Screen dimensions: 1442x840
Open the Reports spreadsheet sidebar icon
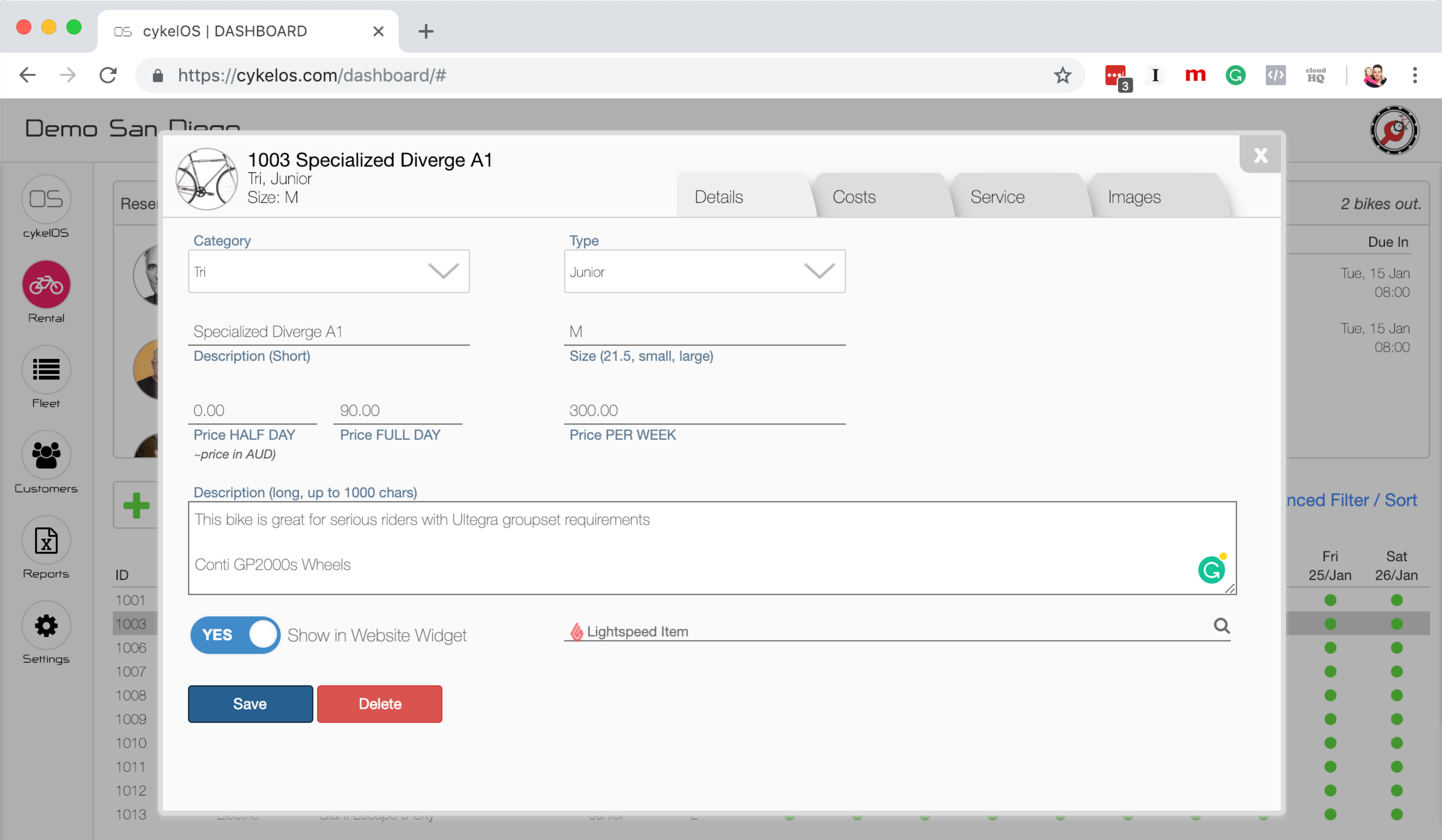pyautogui.click(x=46, y=540)
